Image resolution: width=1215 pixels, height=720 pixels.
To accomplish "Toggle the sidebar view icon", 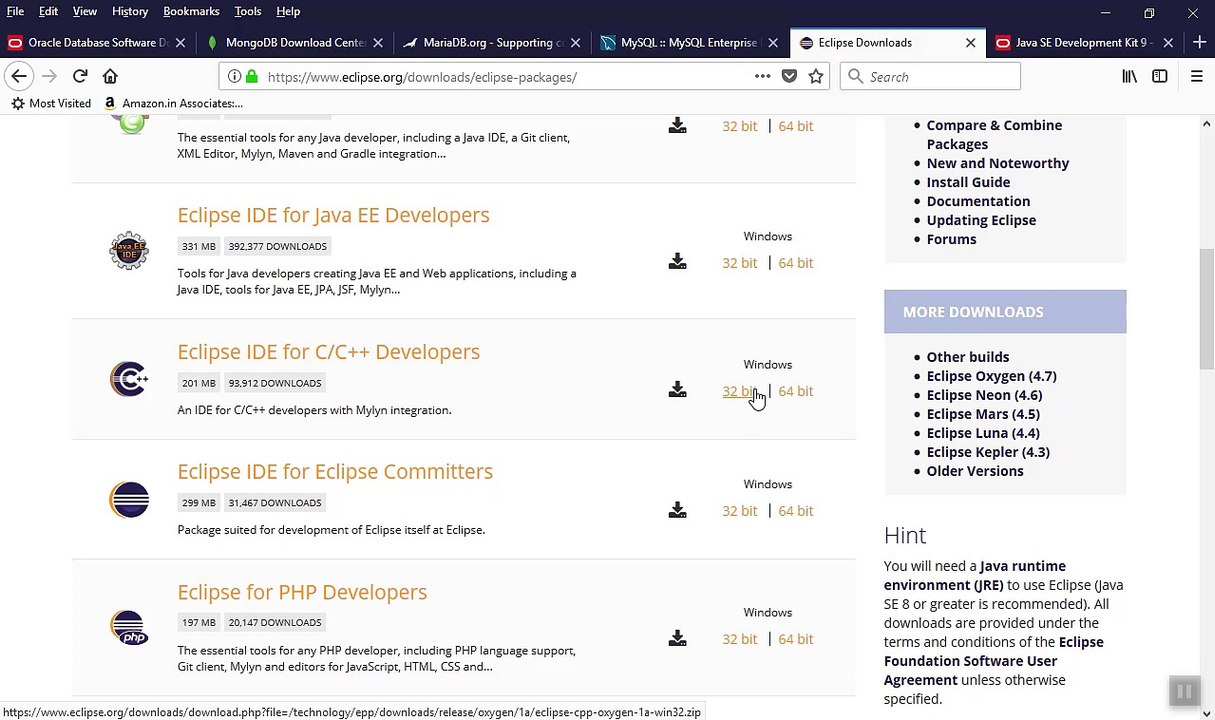I will tap(1160, 76).
